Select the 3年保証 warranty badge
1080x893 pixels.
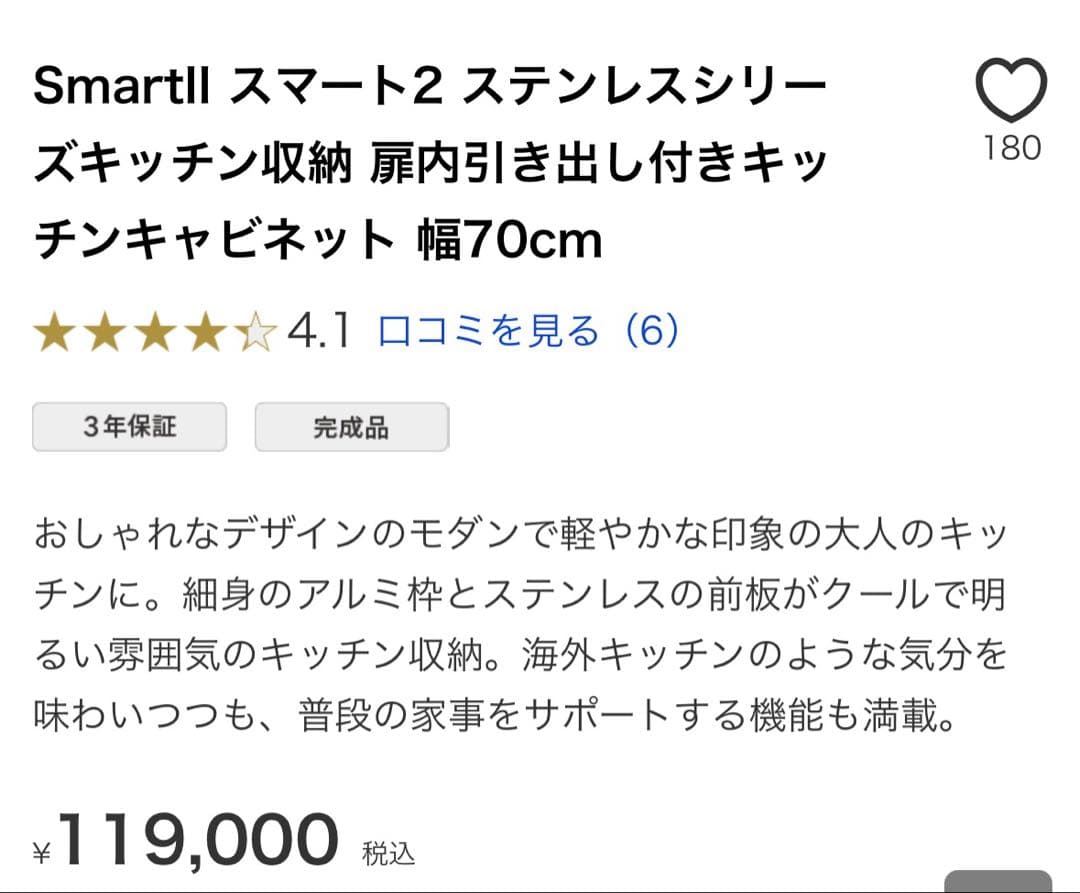pos(129,427)
